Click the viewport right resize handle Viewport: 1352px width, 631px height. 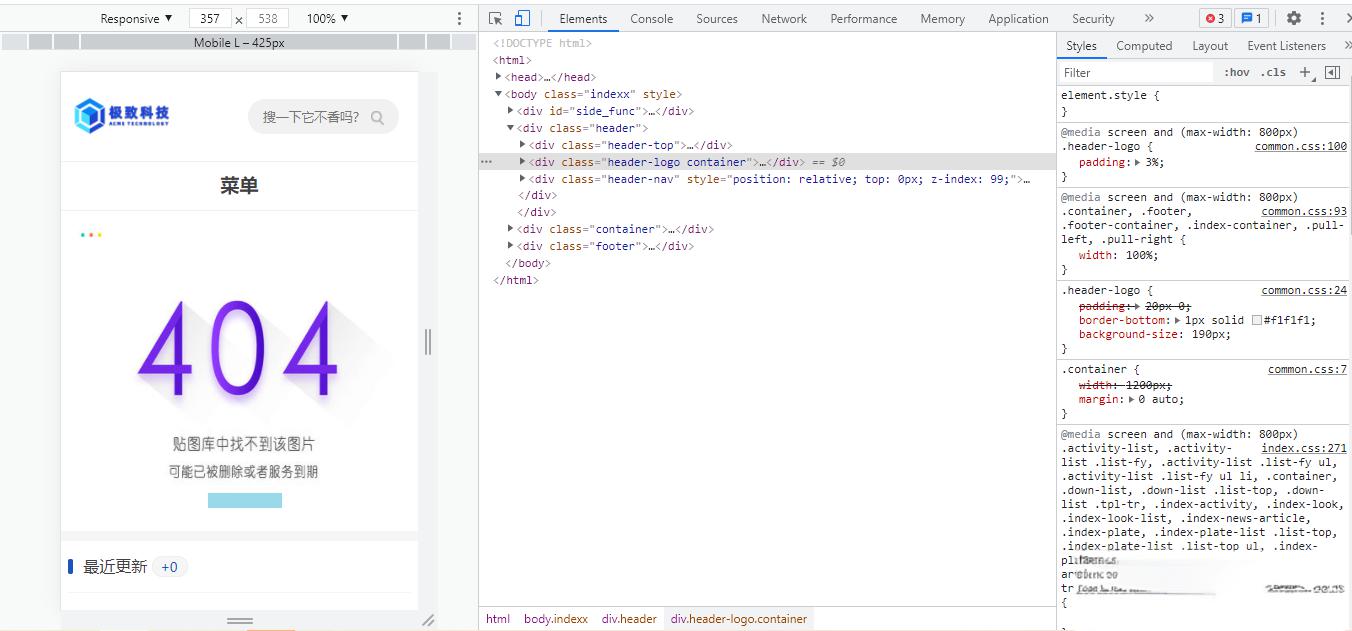click(x=428, y=341)
